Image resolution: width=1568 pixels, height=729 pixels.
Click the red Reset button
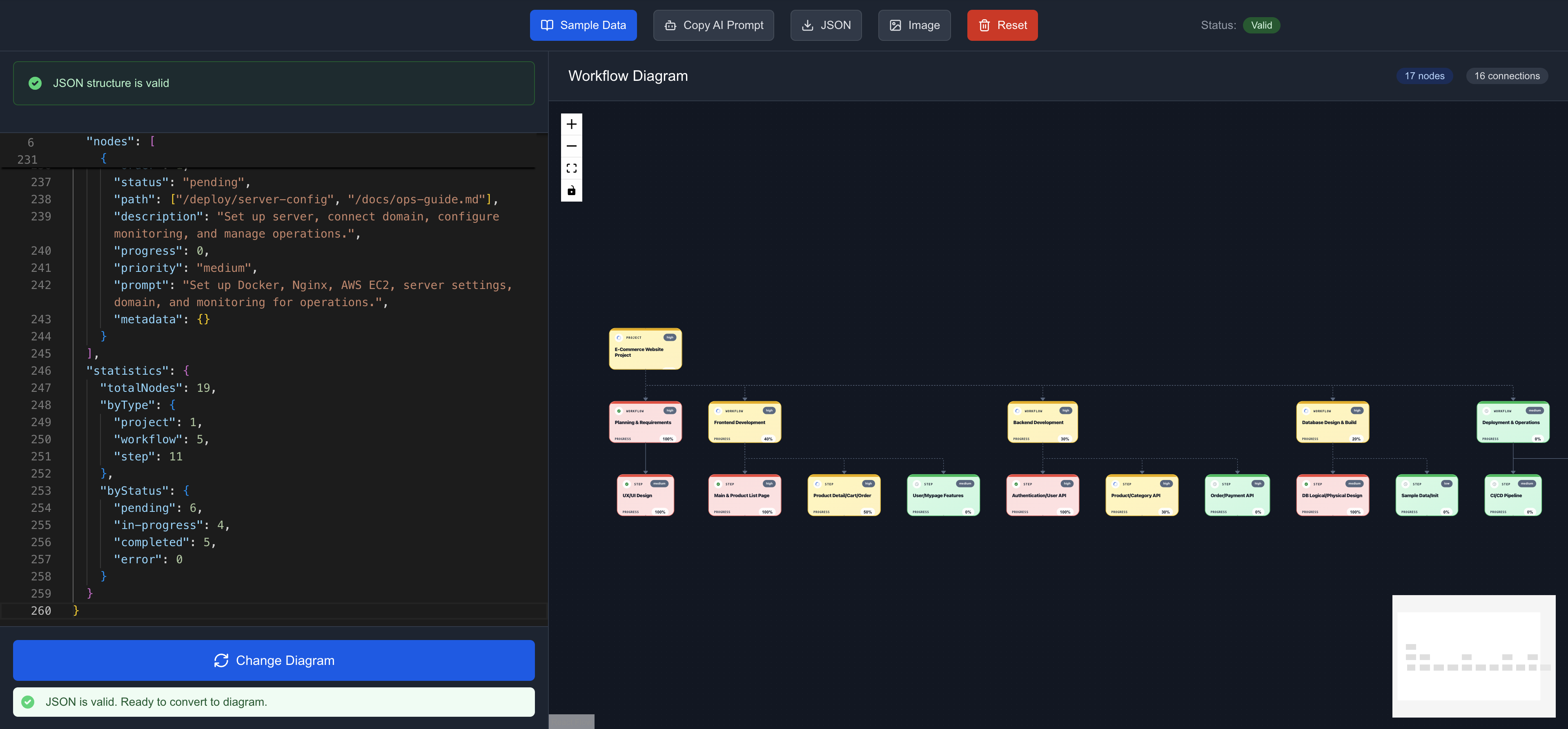click(1002, 25)
